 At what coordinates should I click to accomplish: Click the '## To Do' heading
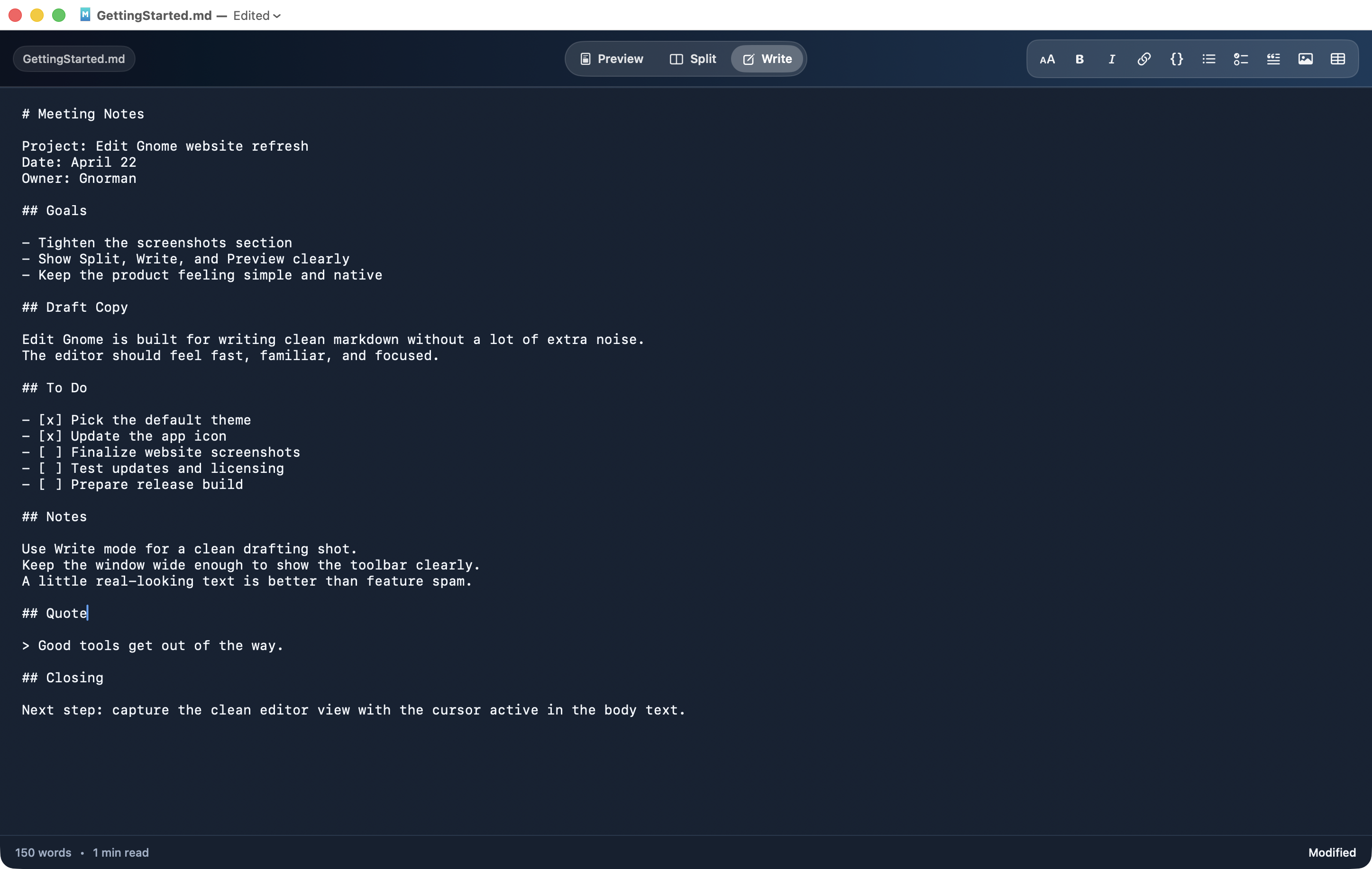click(x=54, y=388)
